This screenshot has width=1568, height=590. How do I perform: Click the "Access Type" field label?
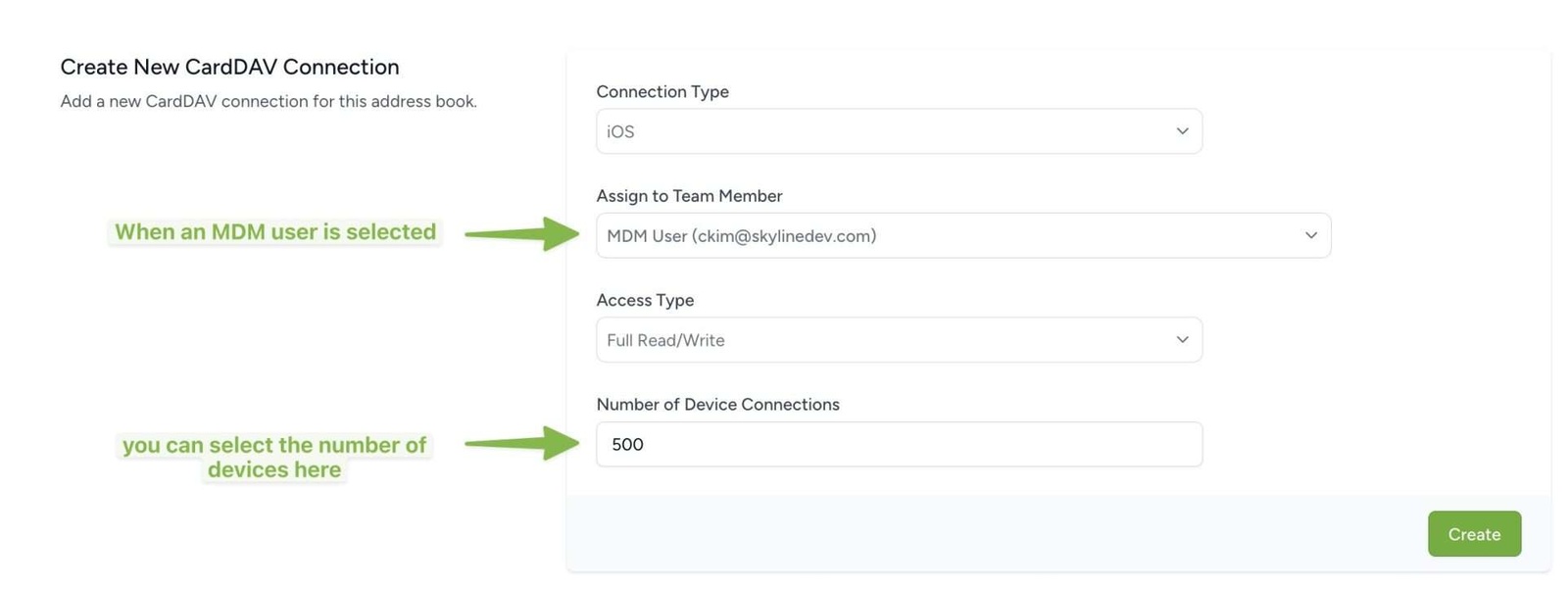click(x=645, y=300)
